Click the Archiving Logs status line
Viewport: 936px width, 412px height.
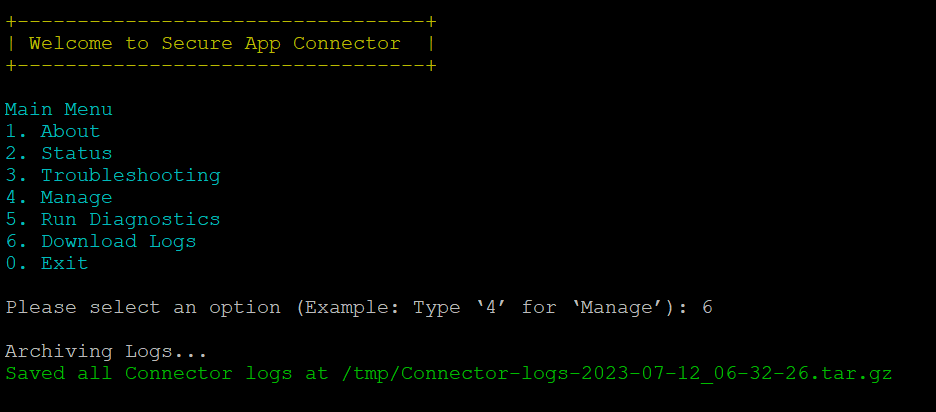point(106,352)
